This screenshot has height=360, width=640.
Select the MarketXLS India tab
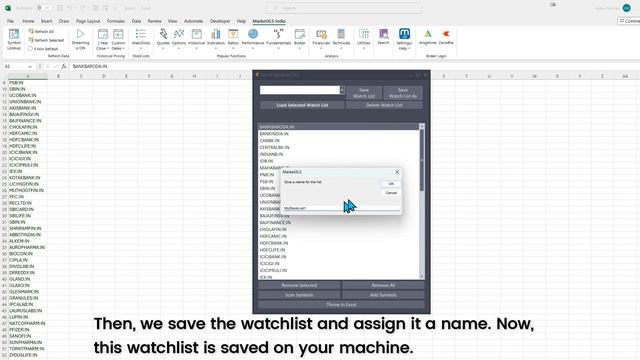(x=269, y=21)
